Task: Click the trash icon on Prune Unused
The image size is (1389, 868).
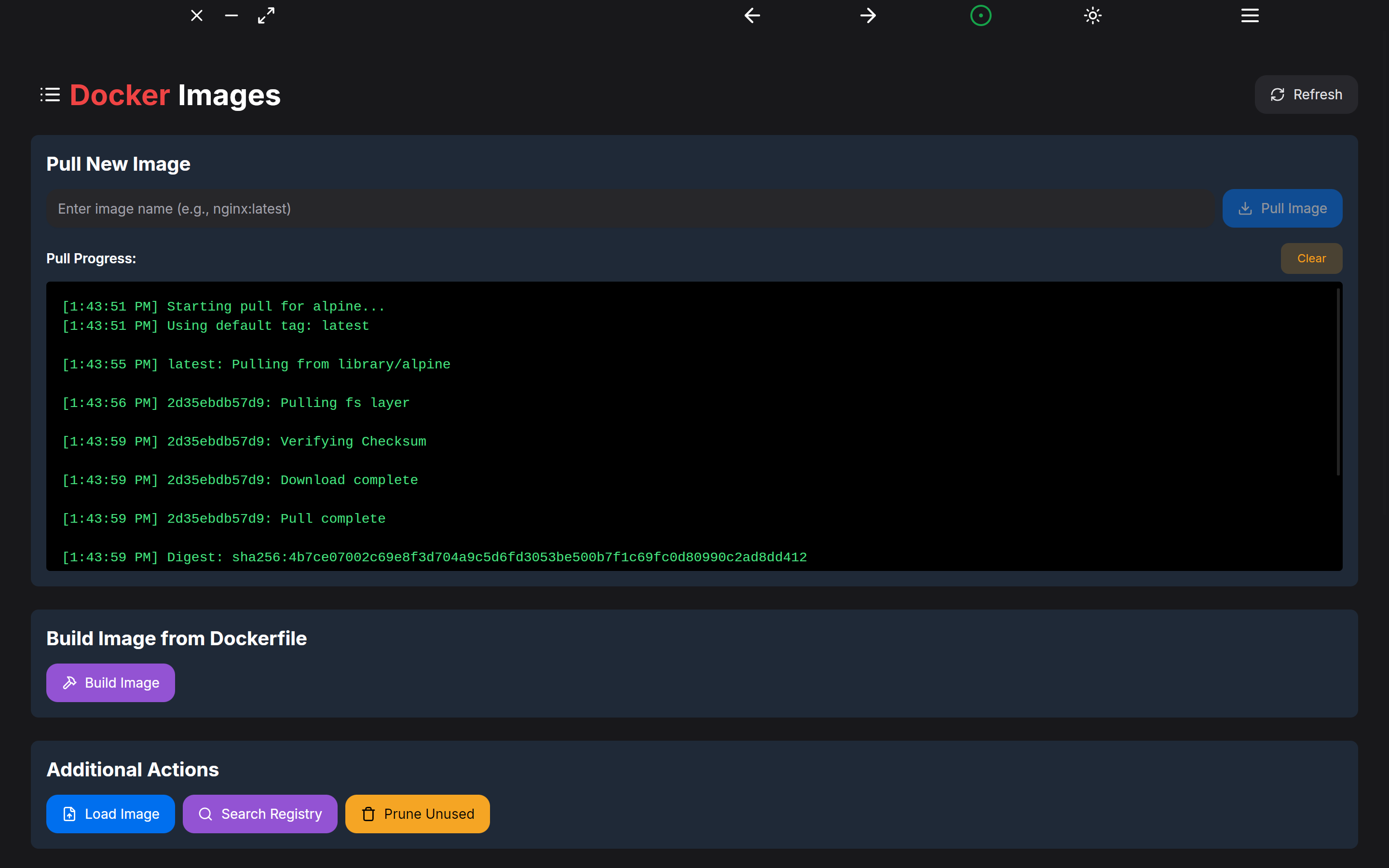Action: 368,814
